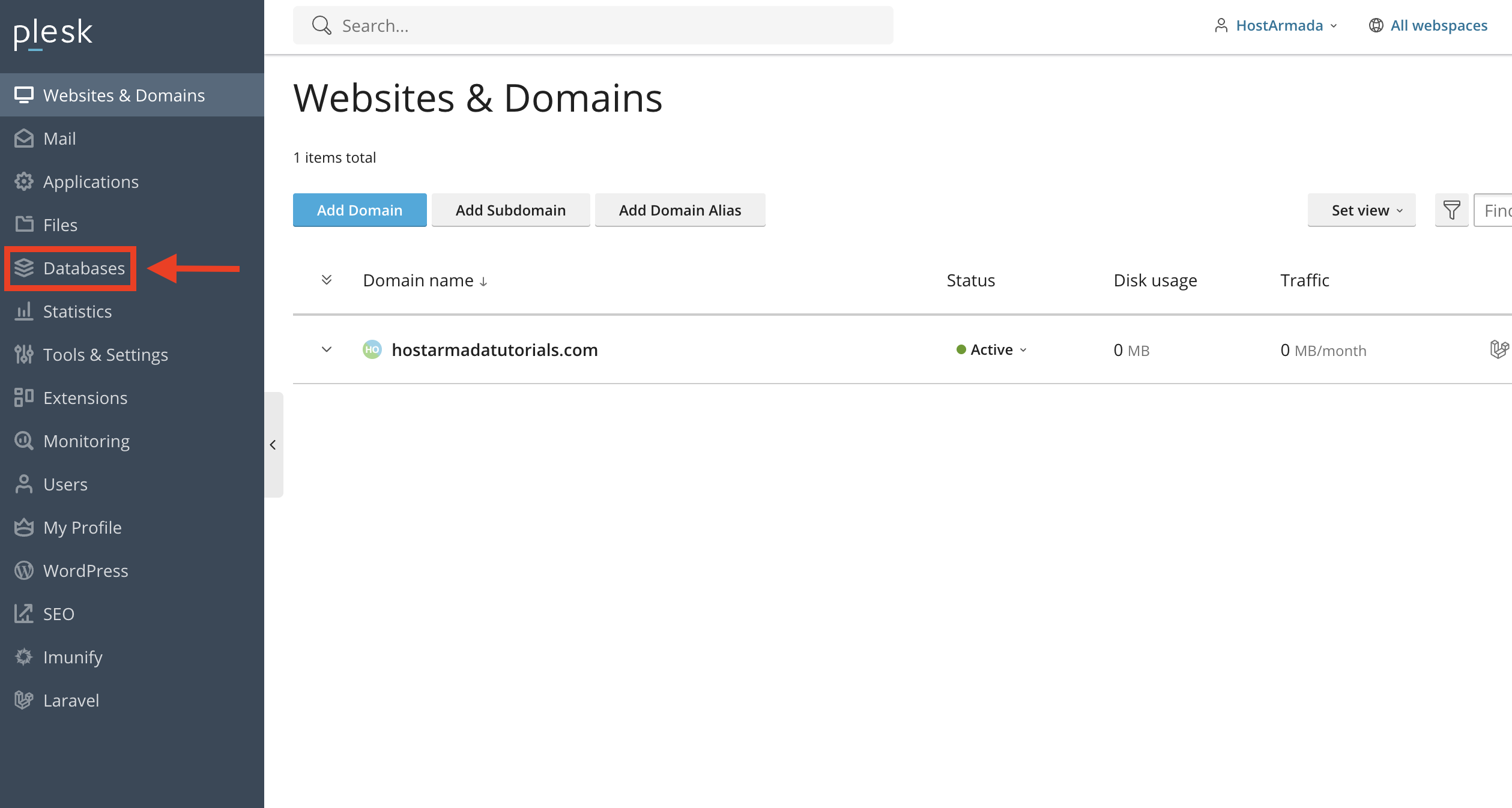This screenshot has width=1512, height=808.
Task: Click the Add Domain button
Action: (x=359, y=210)
